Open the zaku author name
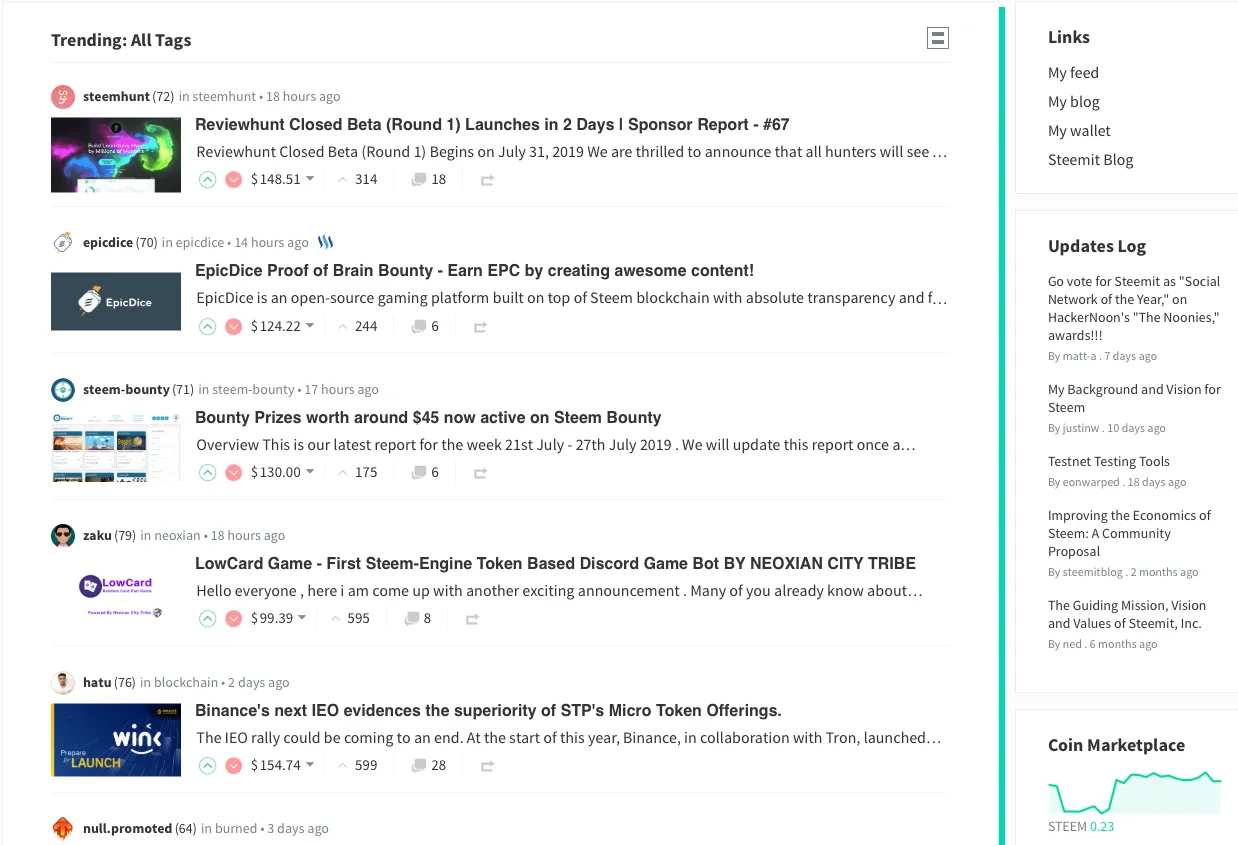This screenshot has height=845, width=1238. tap(97, 536)
